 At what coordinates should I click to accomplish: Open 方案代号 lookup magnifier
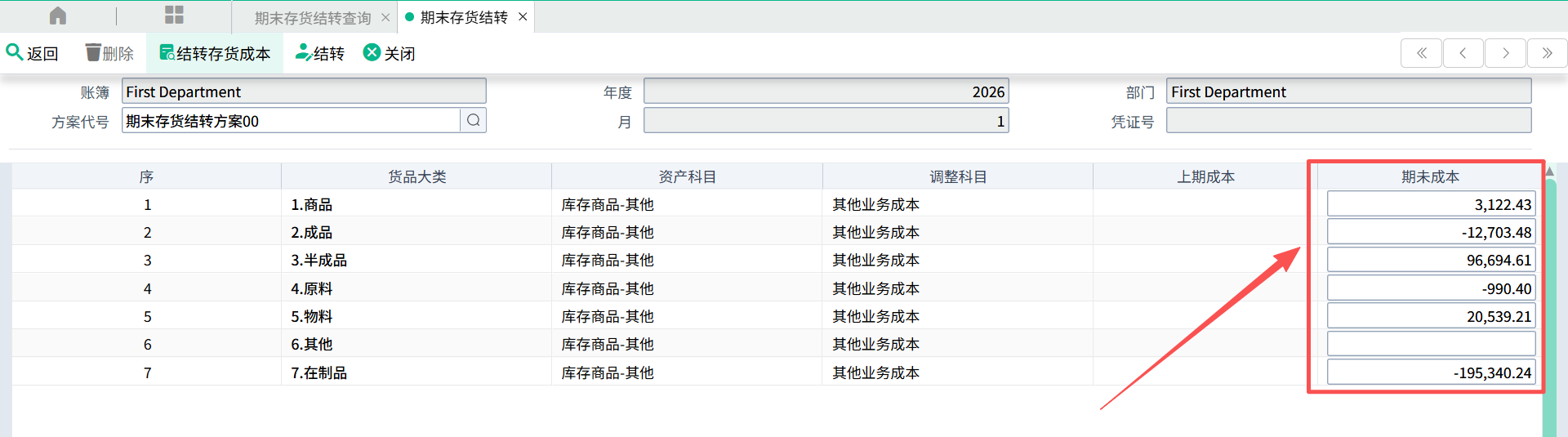474,121
